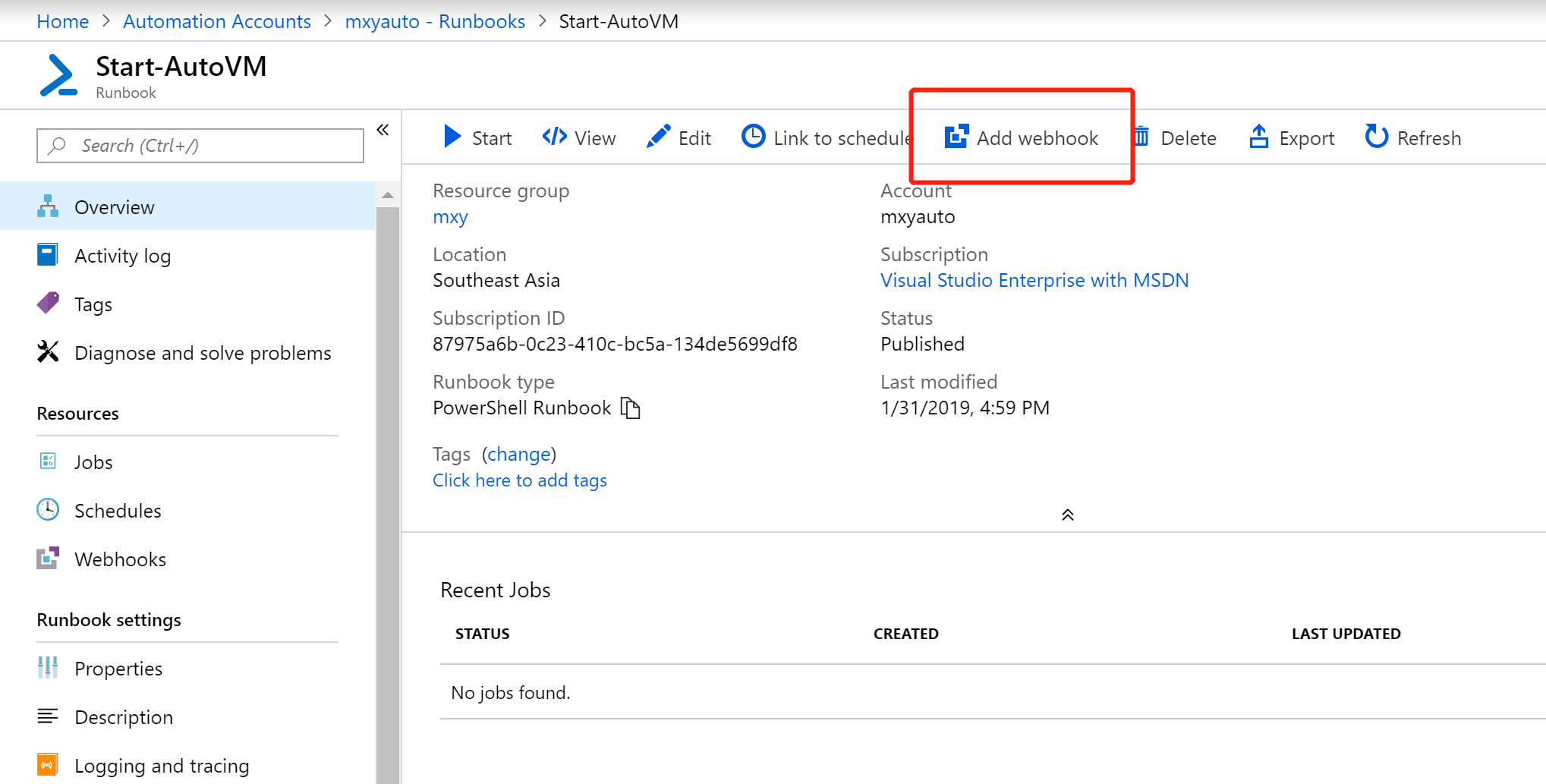
Task: Click the Link to schedule clock icon
Action: [753, 137]
